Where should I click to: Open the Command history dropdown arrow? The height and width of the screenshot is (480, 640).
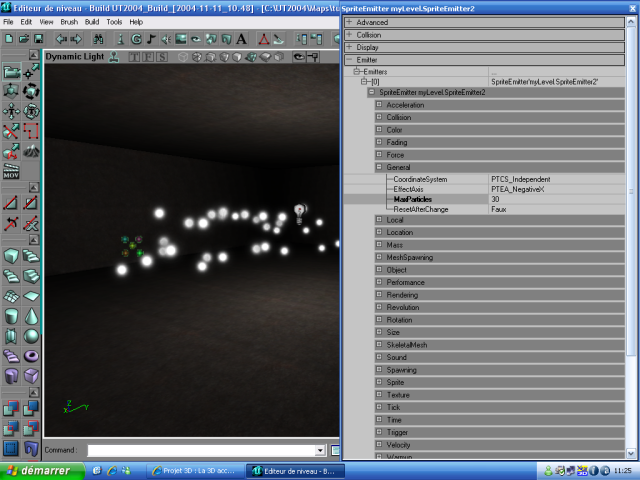pyautogui.click(x=320, y=451)
